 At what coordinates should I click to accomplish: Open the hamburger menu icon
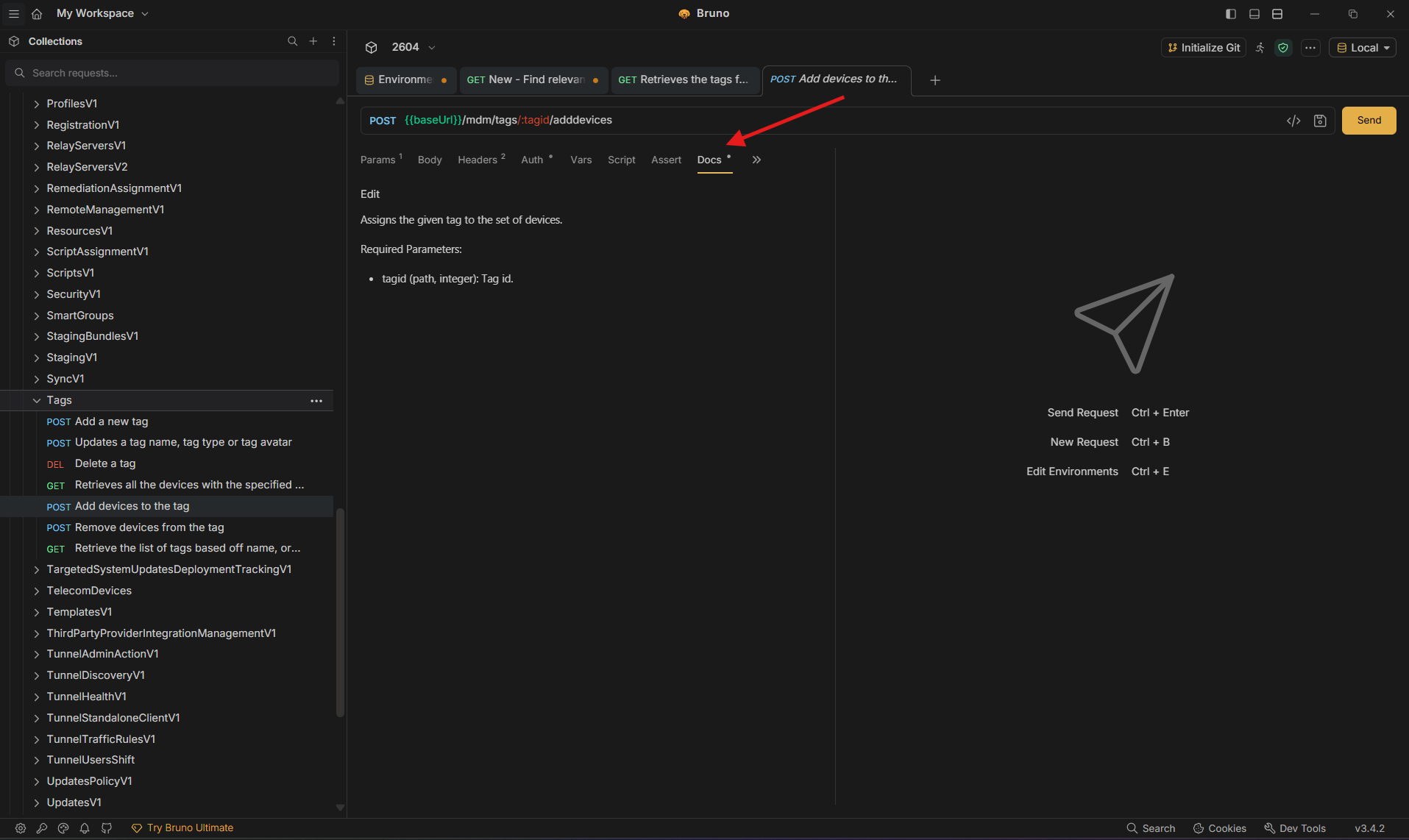point(13,13)
